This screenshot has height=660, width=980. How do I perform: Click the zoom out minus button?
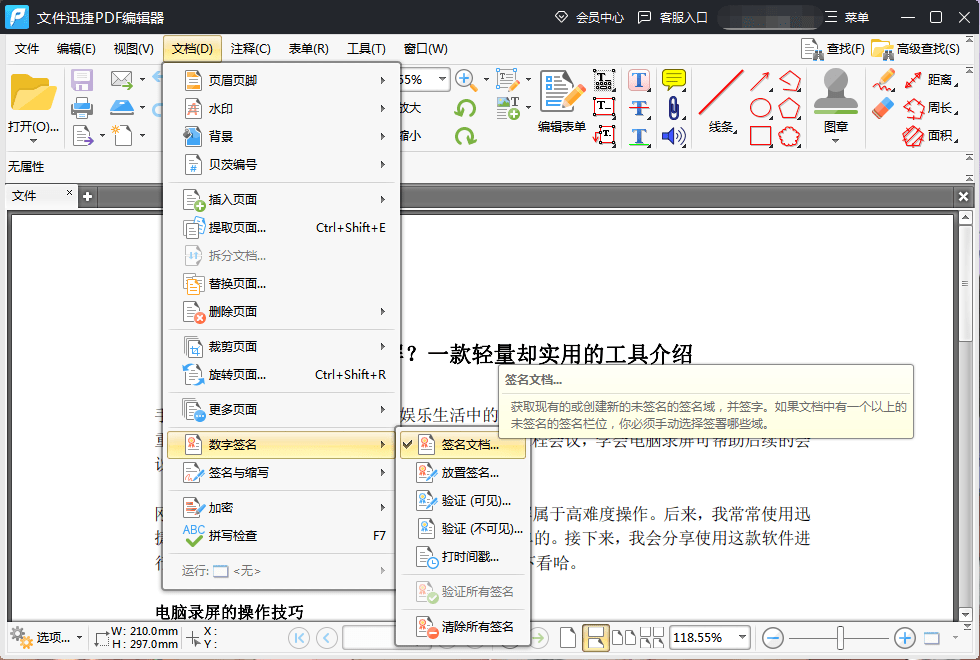(x=773, y=638)
